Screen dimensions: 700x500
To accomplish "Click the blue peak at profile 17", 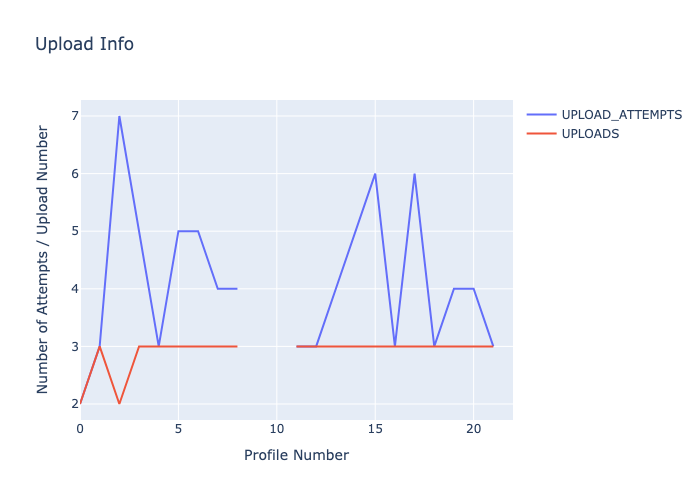I will point(414,174).
